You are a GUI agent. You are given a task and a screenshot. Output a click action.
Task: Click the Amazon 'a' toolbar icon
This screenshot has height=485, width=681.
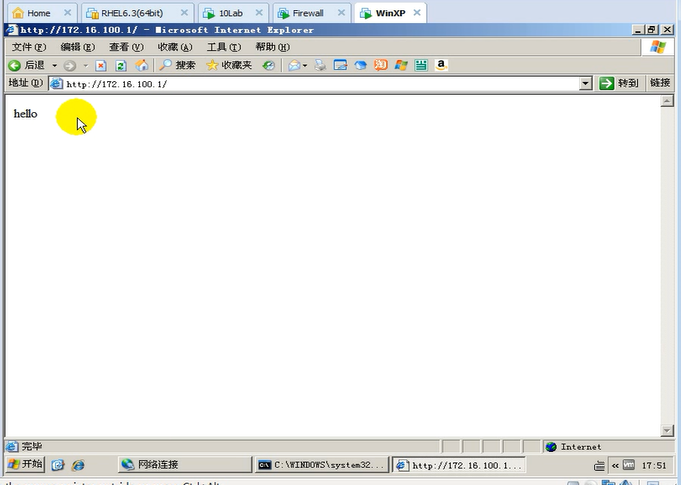tap(441, 65)
